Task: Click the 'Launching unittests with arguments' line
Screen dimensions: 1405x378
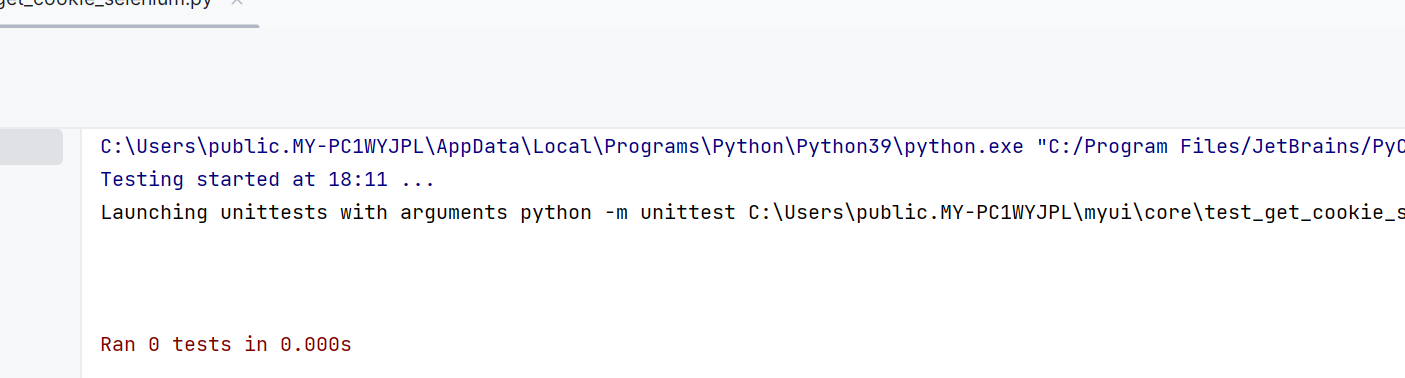Action: pos(752,213)
